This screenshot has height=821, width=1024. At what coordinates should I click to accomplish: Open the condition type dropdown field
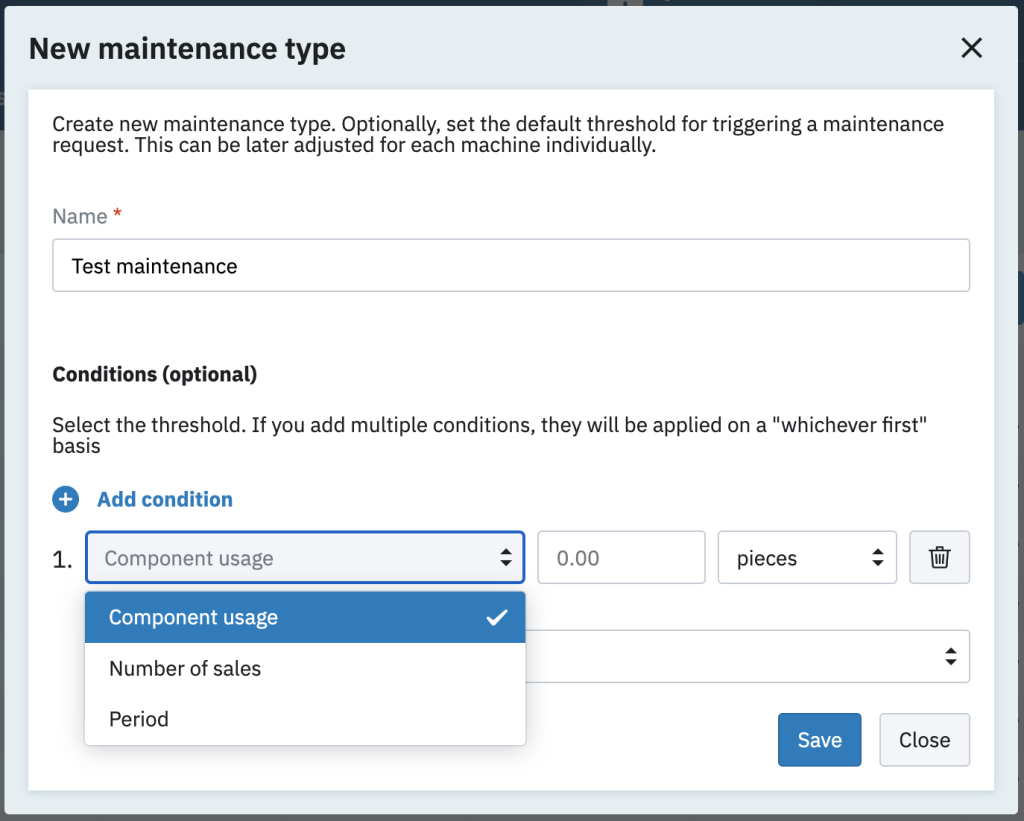tap(290, 558)
